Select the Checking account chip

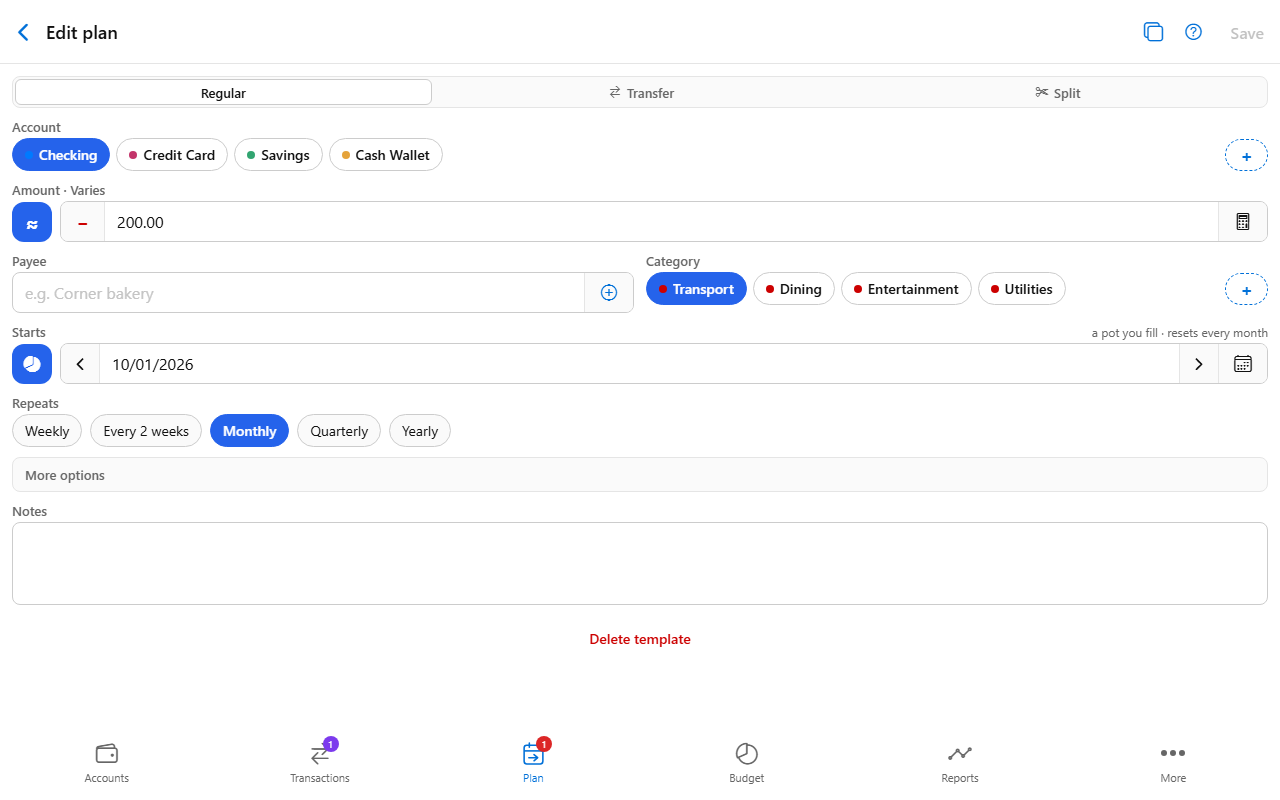point(61,155)
